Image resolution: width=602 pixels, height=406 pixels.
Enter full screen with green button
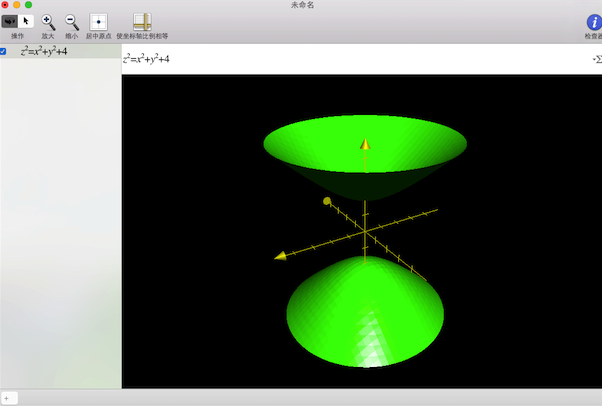click(29, 5)
